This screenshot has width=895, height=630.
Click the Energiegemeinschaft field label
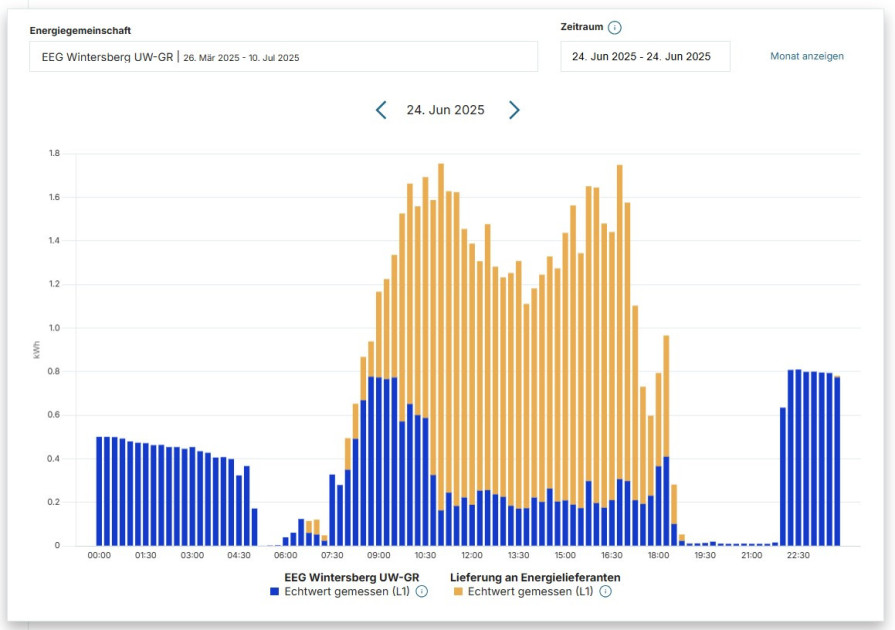coord(80,31)
